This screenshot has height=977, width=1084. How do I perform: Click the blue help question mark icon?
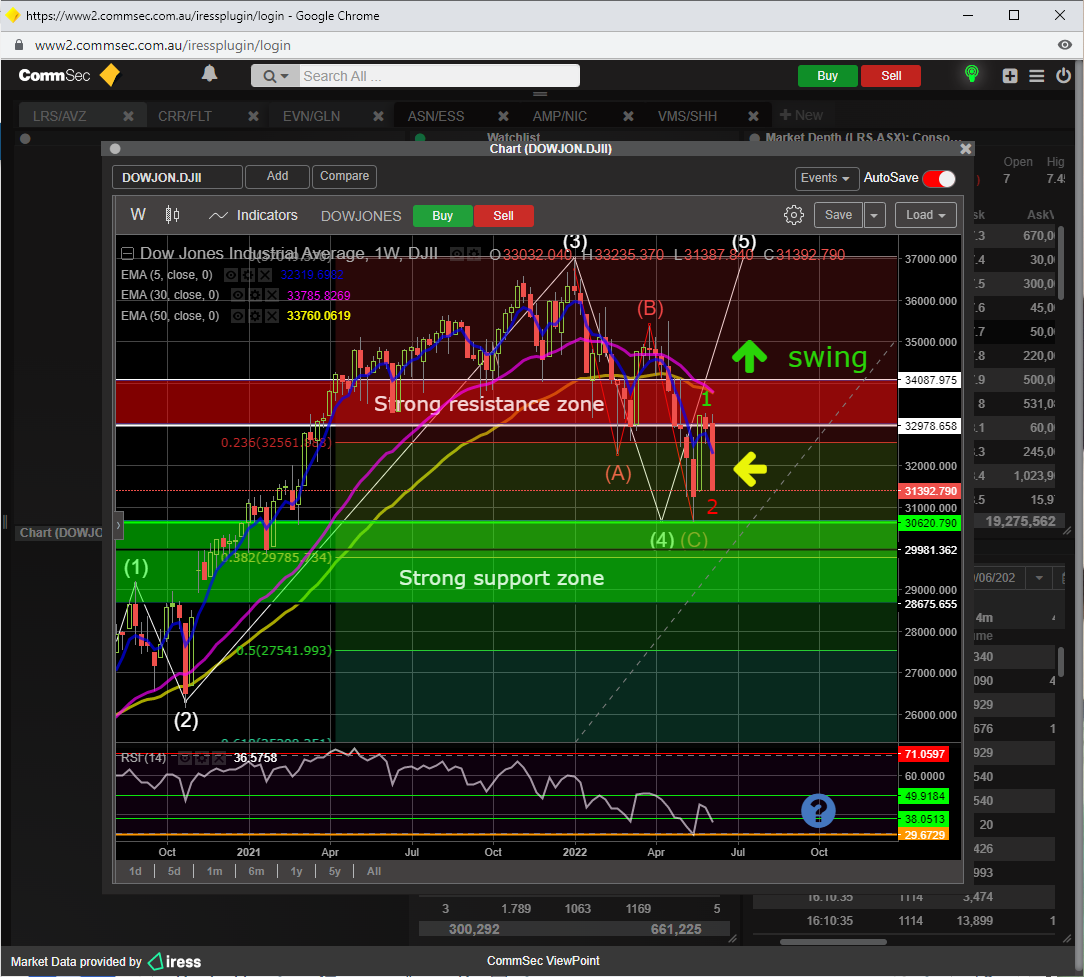point(819,810)
